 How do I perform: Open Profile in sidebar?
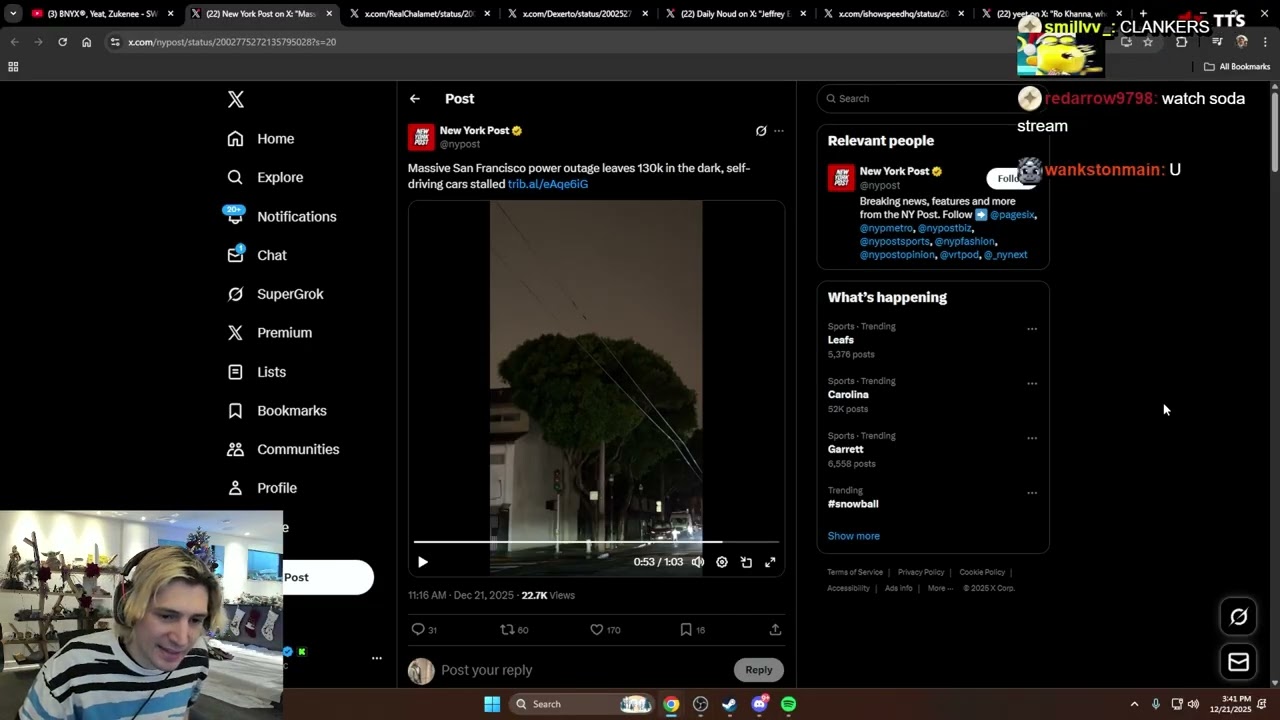[x=262, y=488]
